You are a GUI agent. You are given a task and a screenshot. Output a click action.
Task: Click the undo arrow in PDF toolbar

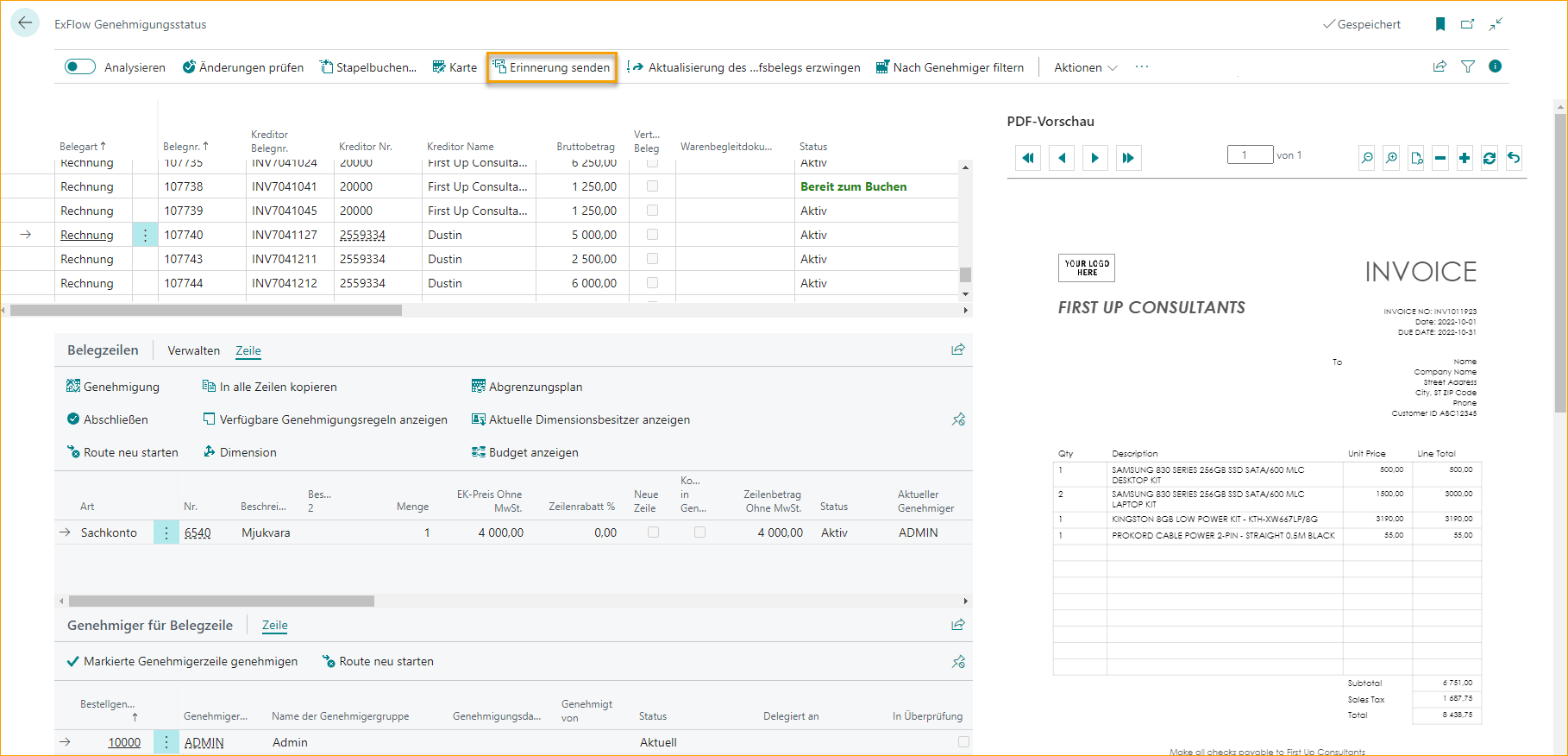click(1514, 158)
